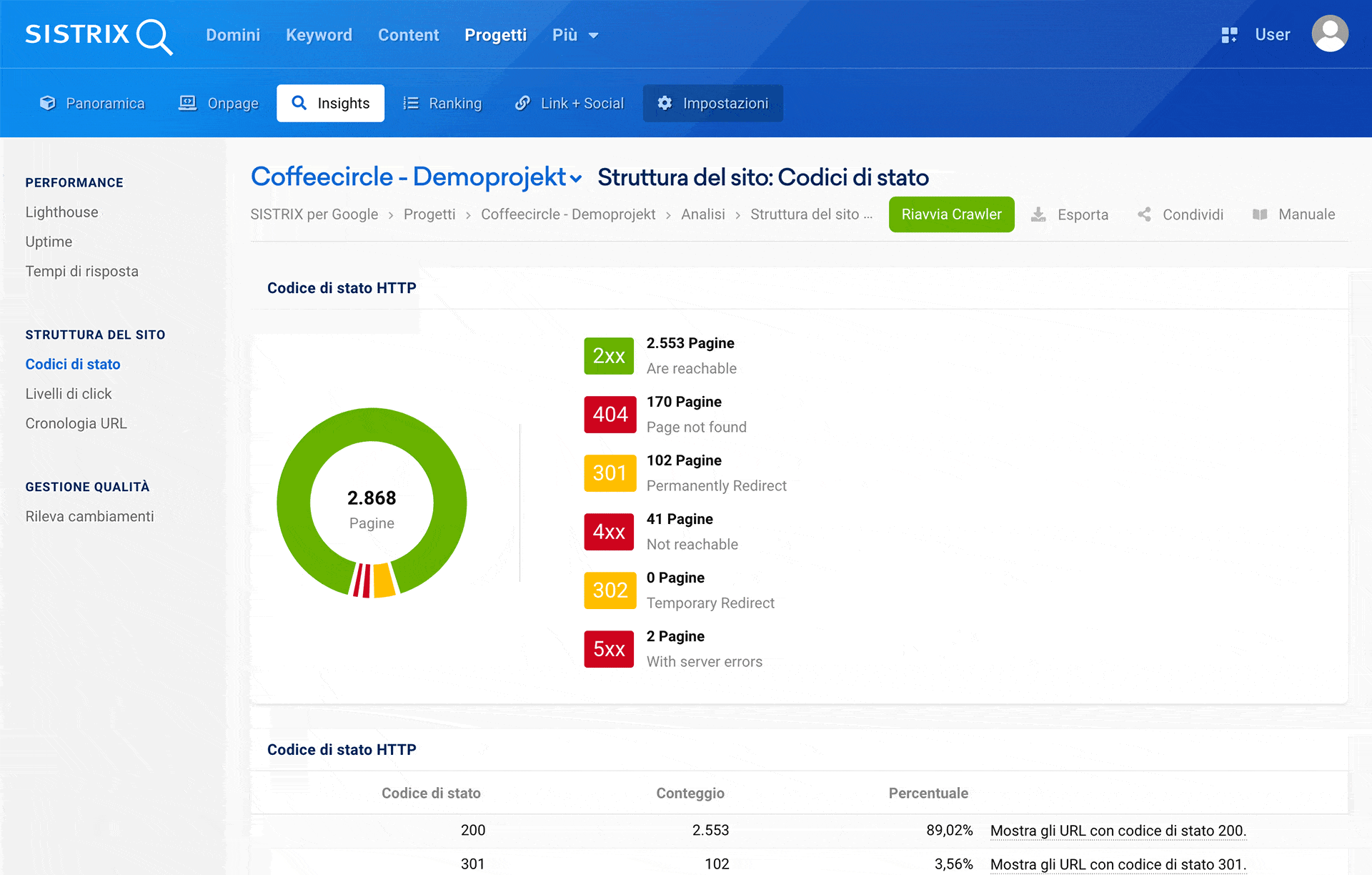
Task: Click the Coffeecircle - Demoprojekt breadcrumb
Action: pyautogui.click(x=568, y=214)
